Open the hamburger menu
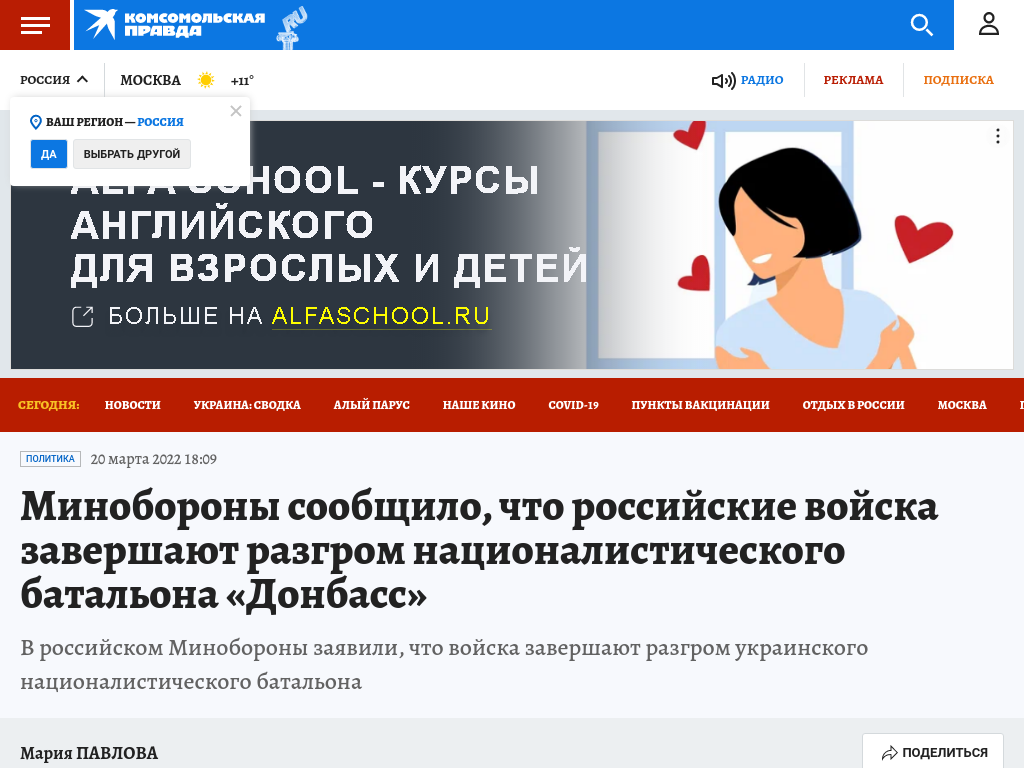Screen dimensions: 1024x768 35,25
